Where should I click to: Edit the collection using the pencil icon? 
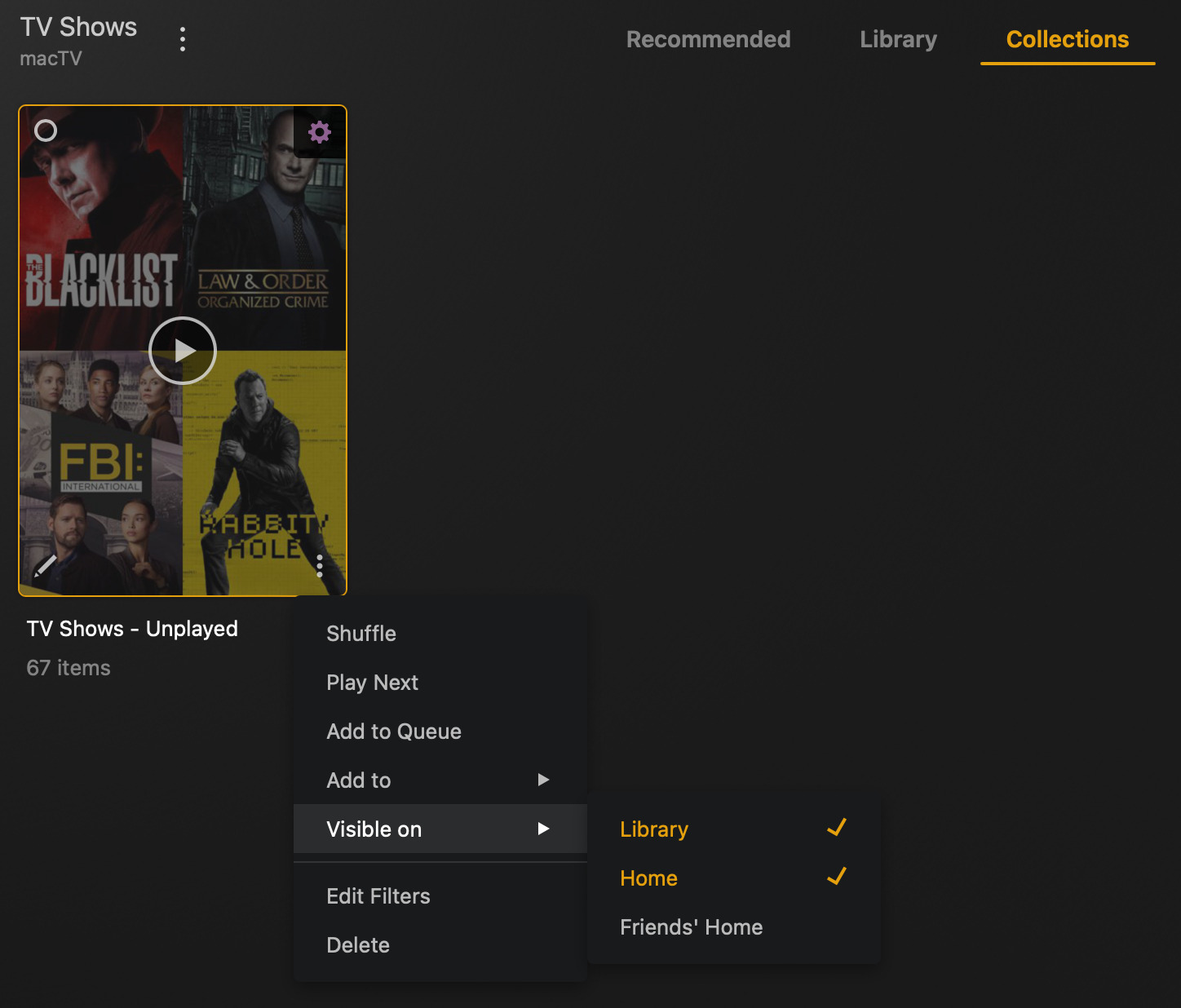coord(46,565)
